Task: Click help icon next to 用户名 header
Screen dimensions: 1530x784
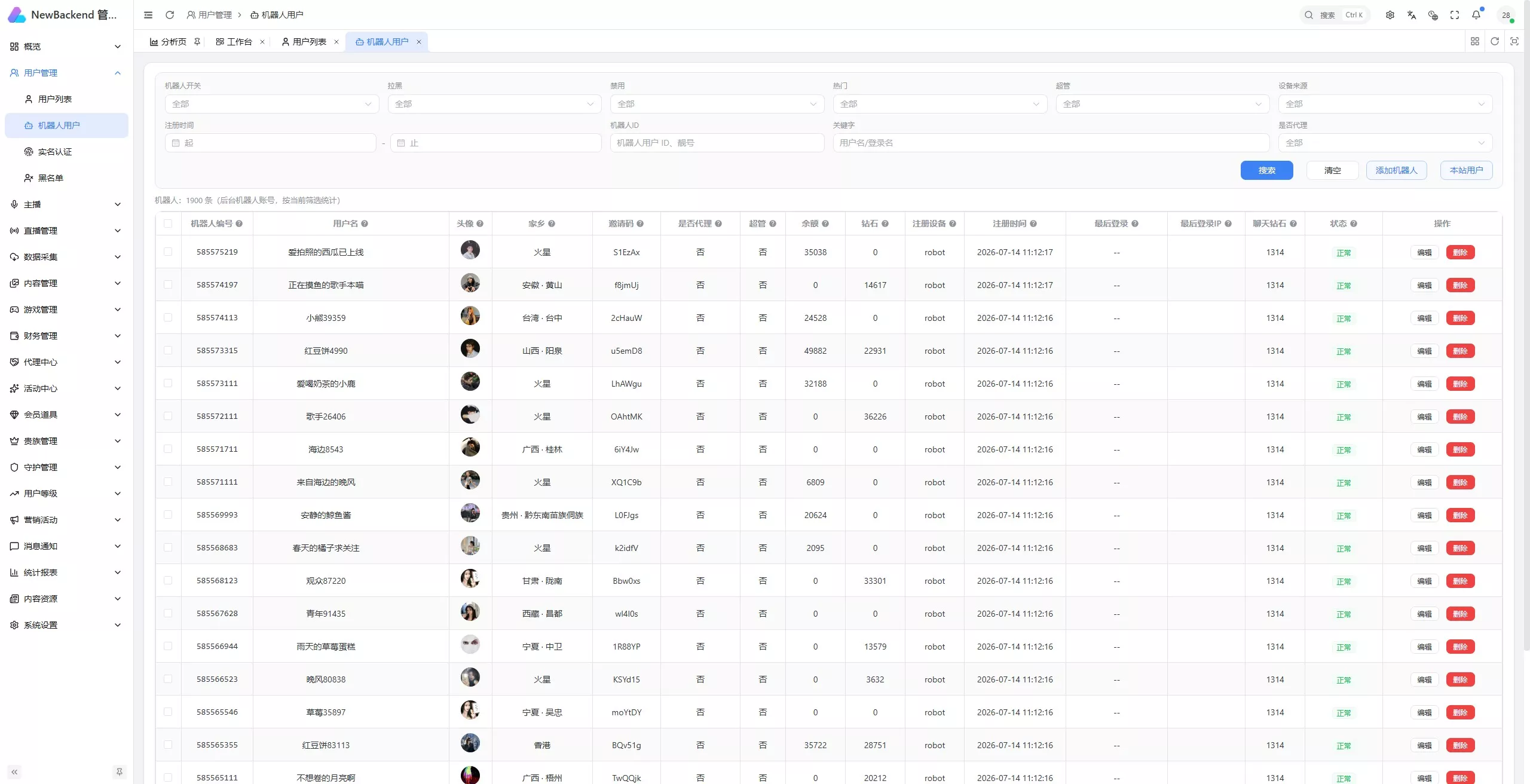Action: 365,223
